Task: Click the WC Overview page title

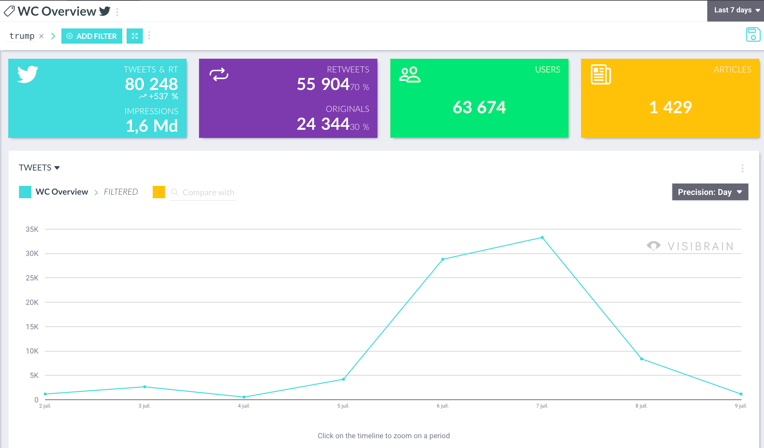Action: 57,11
